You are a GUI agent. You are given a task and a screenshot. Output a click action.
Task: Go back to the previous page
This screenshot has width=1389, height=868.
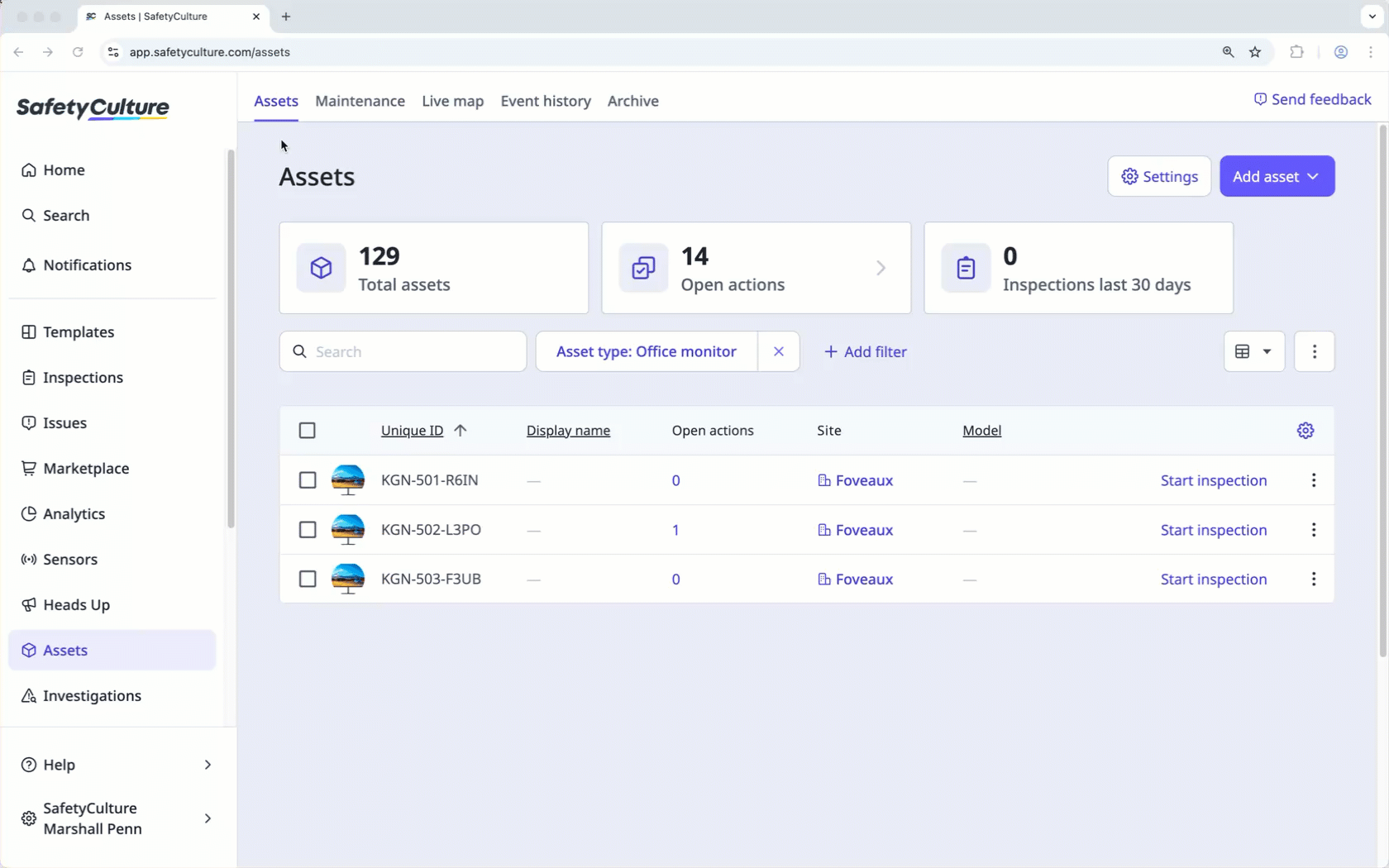[18, 52]
